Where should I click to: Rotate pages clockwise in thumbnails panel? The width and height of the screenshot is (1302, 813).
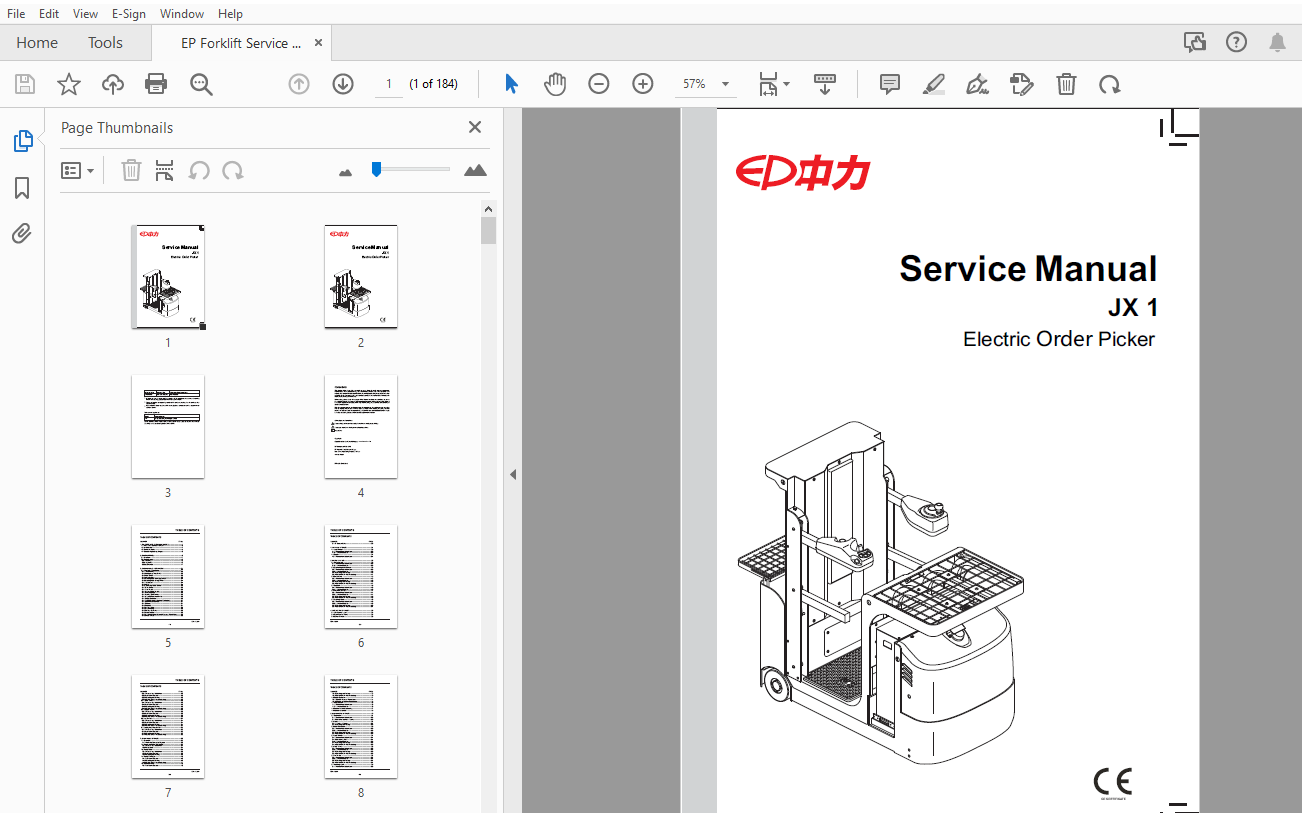coord(233,171)
